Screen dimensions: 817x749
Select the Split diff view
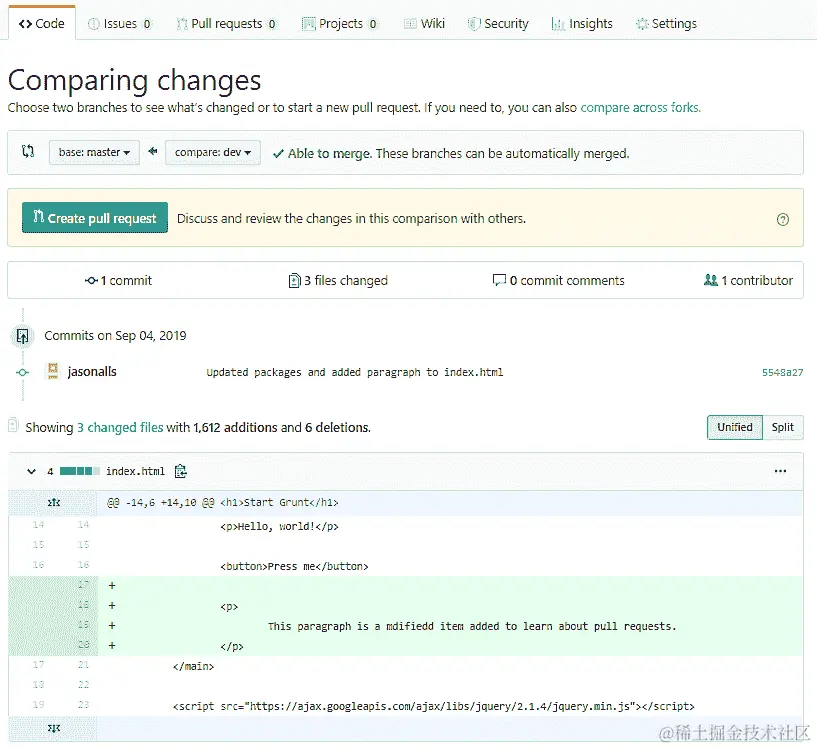(783, 427)
